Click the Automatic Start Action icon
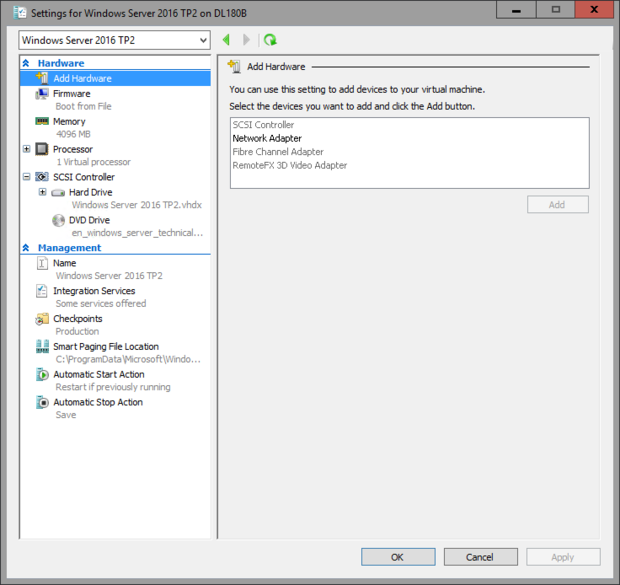 click(42, 374)
